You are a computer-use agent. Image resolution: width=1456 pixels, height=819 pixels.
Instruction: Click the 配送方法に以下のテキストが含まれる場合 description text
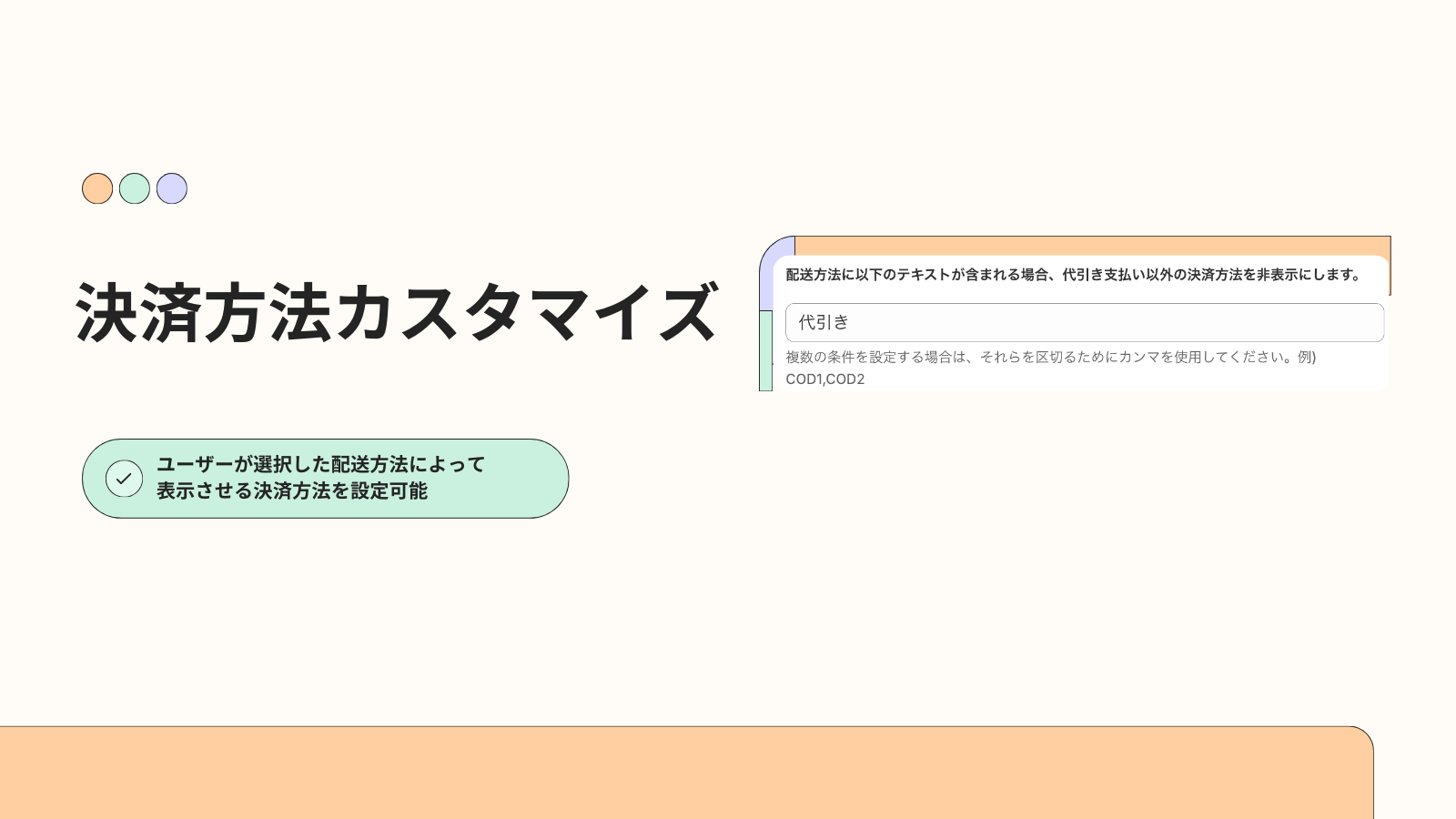click(x=1074, y=274)
